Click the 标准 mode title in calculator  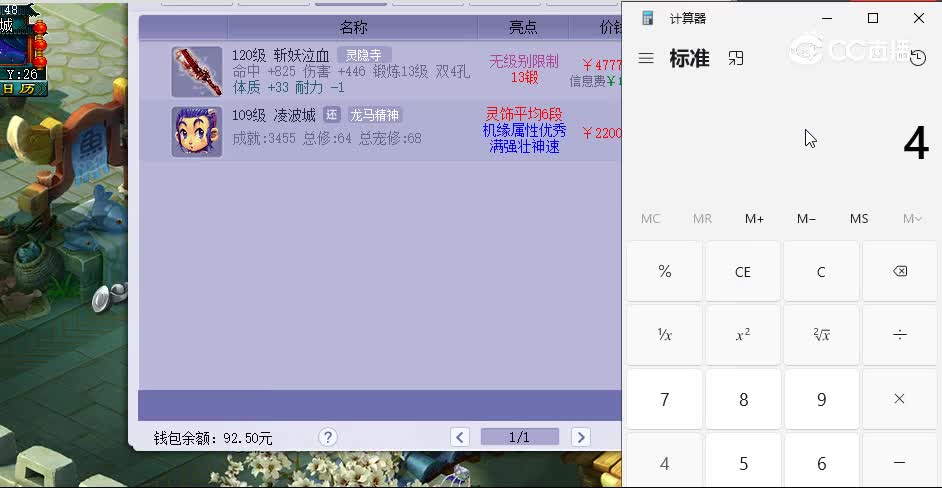[x=689, y=58]
